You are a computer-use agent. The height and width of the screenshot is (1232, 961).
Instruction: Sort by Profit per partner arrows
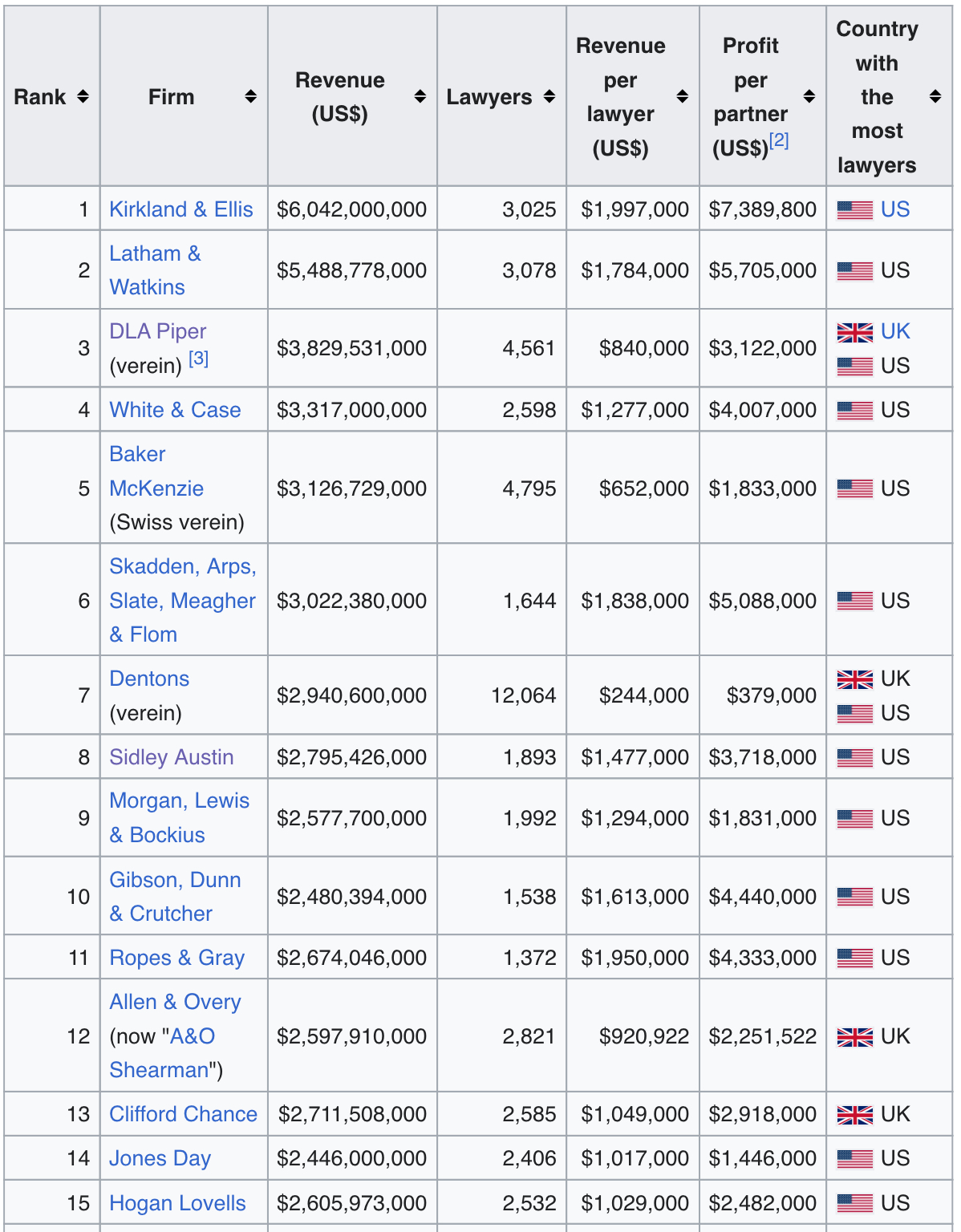click(x=809, y=97)
